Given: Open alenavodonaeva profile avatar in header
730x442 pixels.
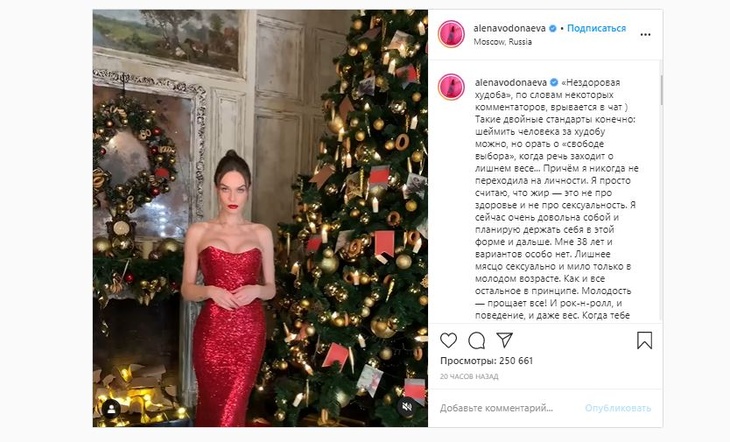Looking at the screenshot, I should pyautogui.click(x=451, y=34).
